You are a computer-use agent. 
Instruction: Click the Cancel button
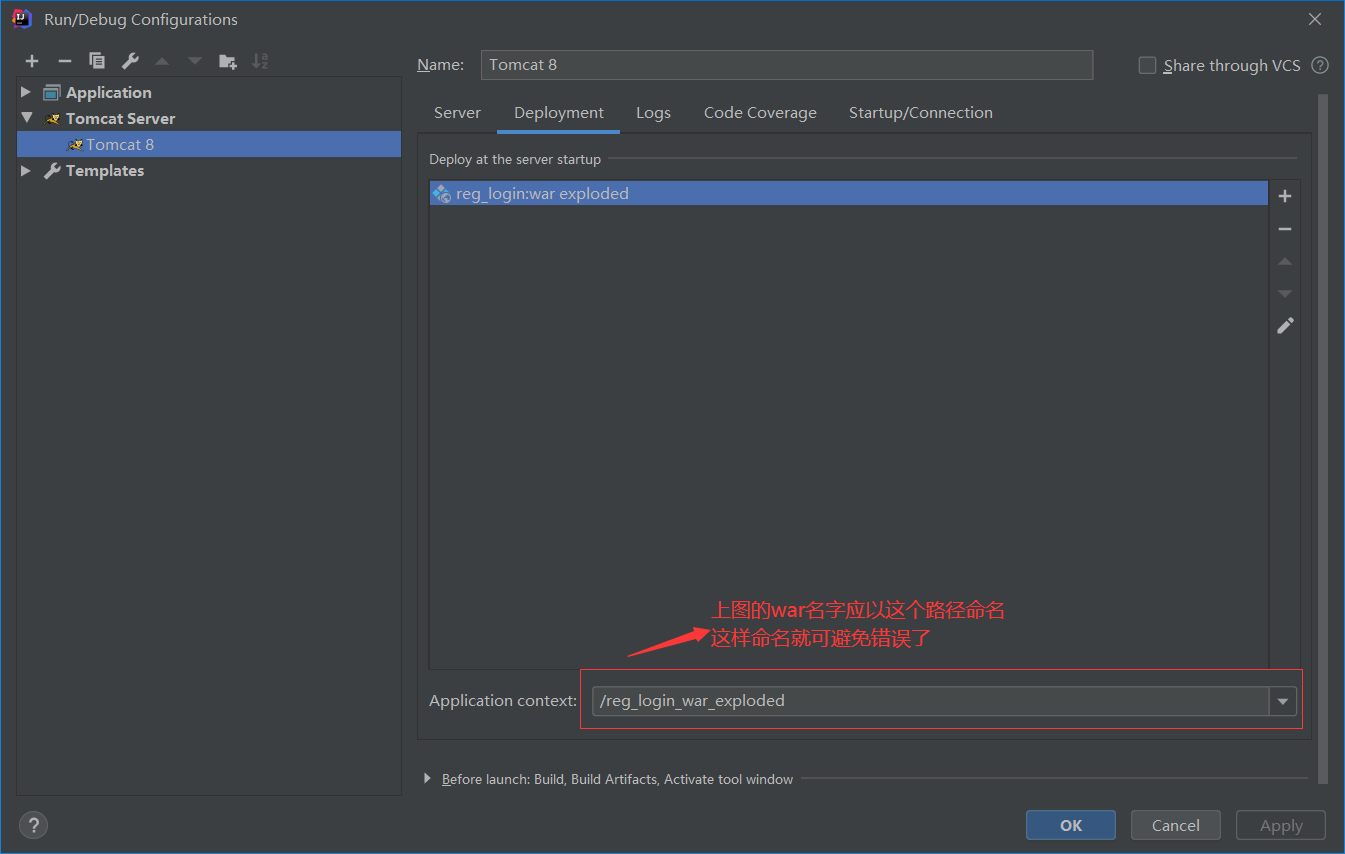1176,825
